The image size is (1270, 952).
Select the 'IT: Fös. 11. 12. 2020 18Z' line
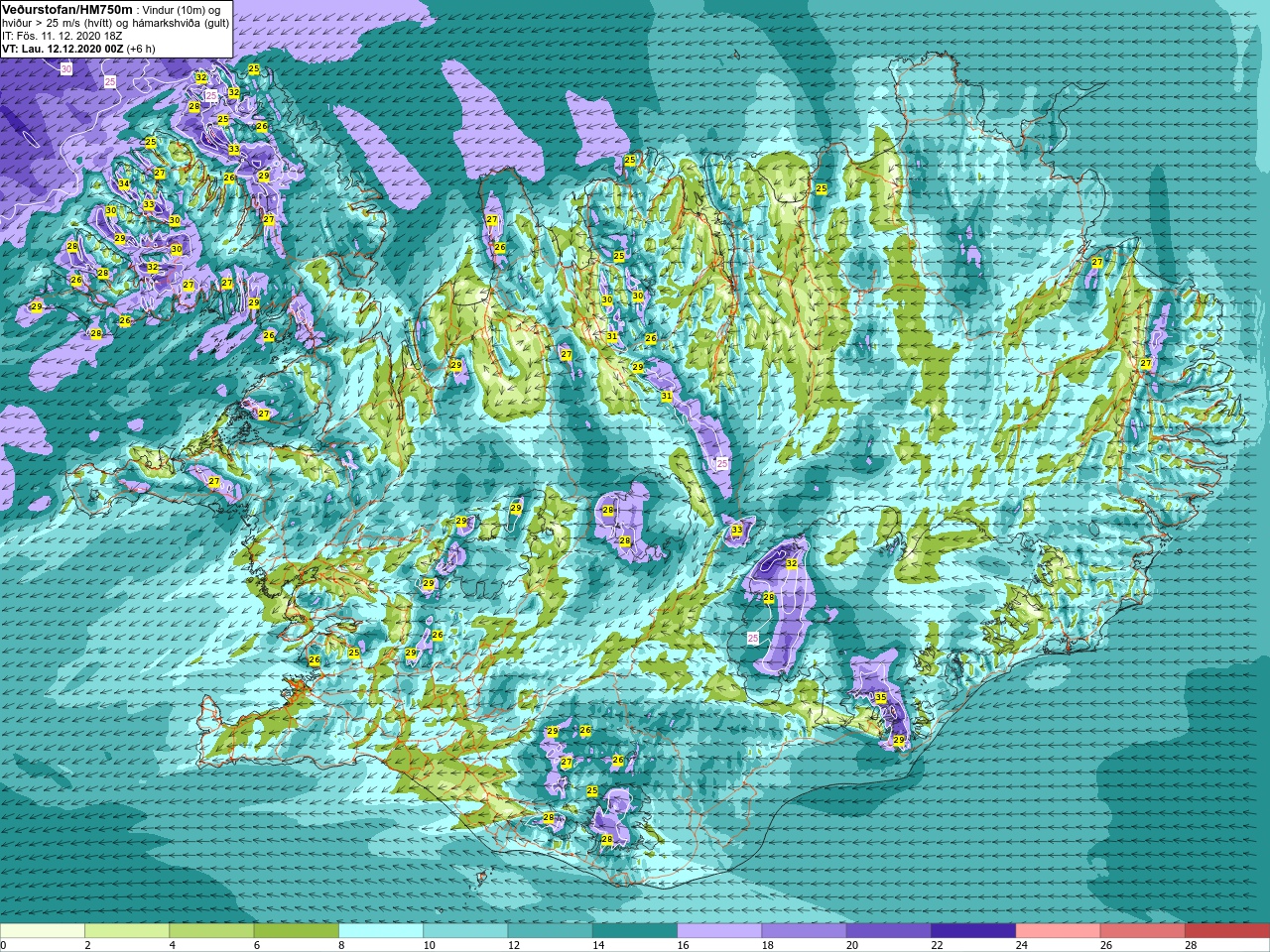(x=63, y=36)
